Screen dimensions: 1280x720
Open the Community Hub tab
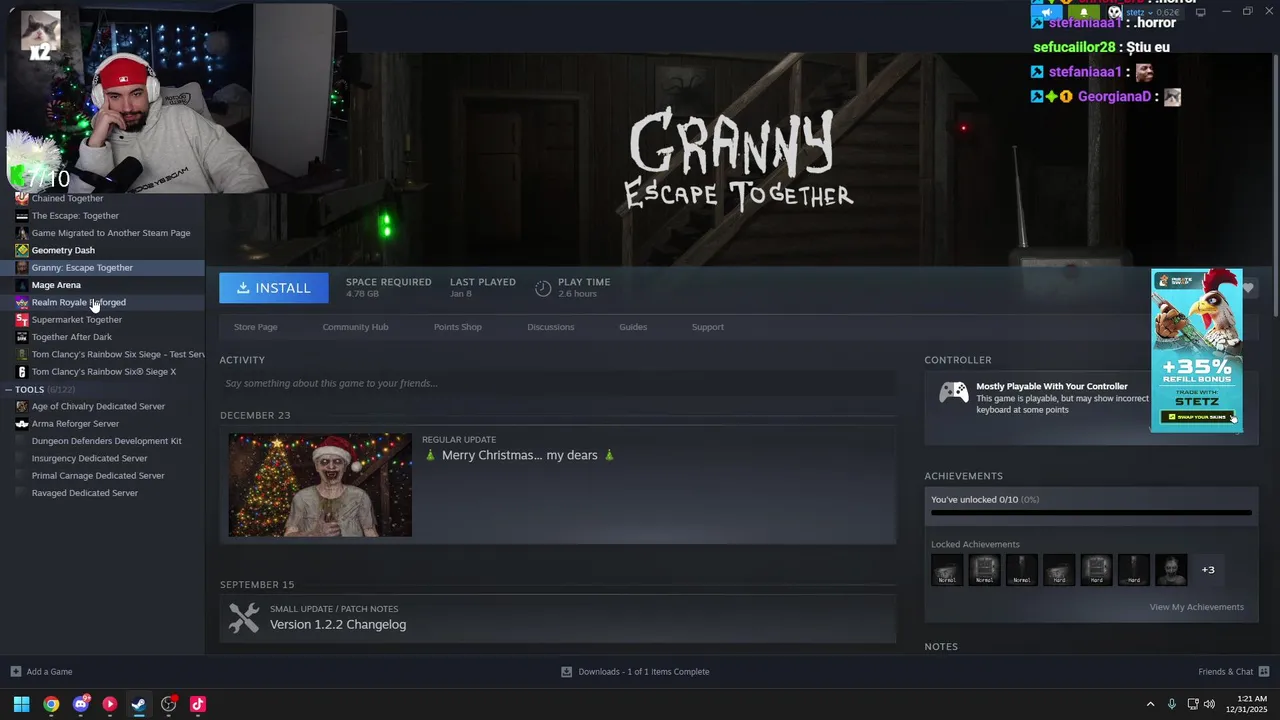[355, 327]
